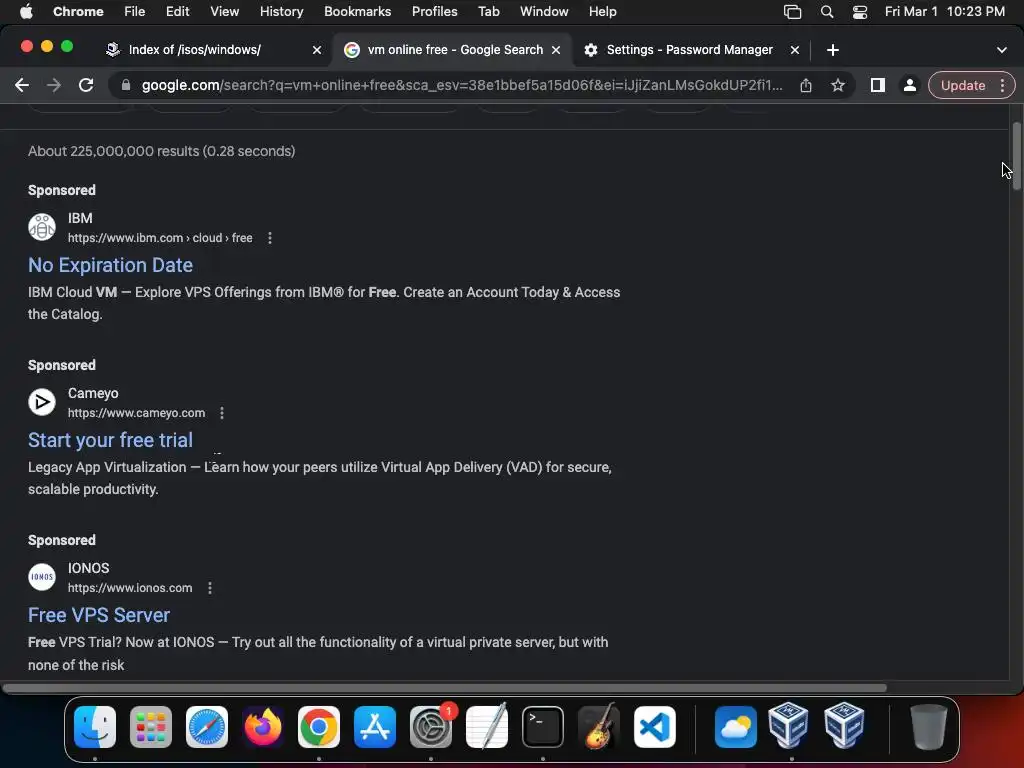Click the Stage Manager menu bar icon
Viewport: 1024px width, 768px height.
[x=792, y=12]
